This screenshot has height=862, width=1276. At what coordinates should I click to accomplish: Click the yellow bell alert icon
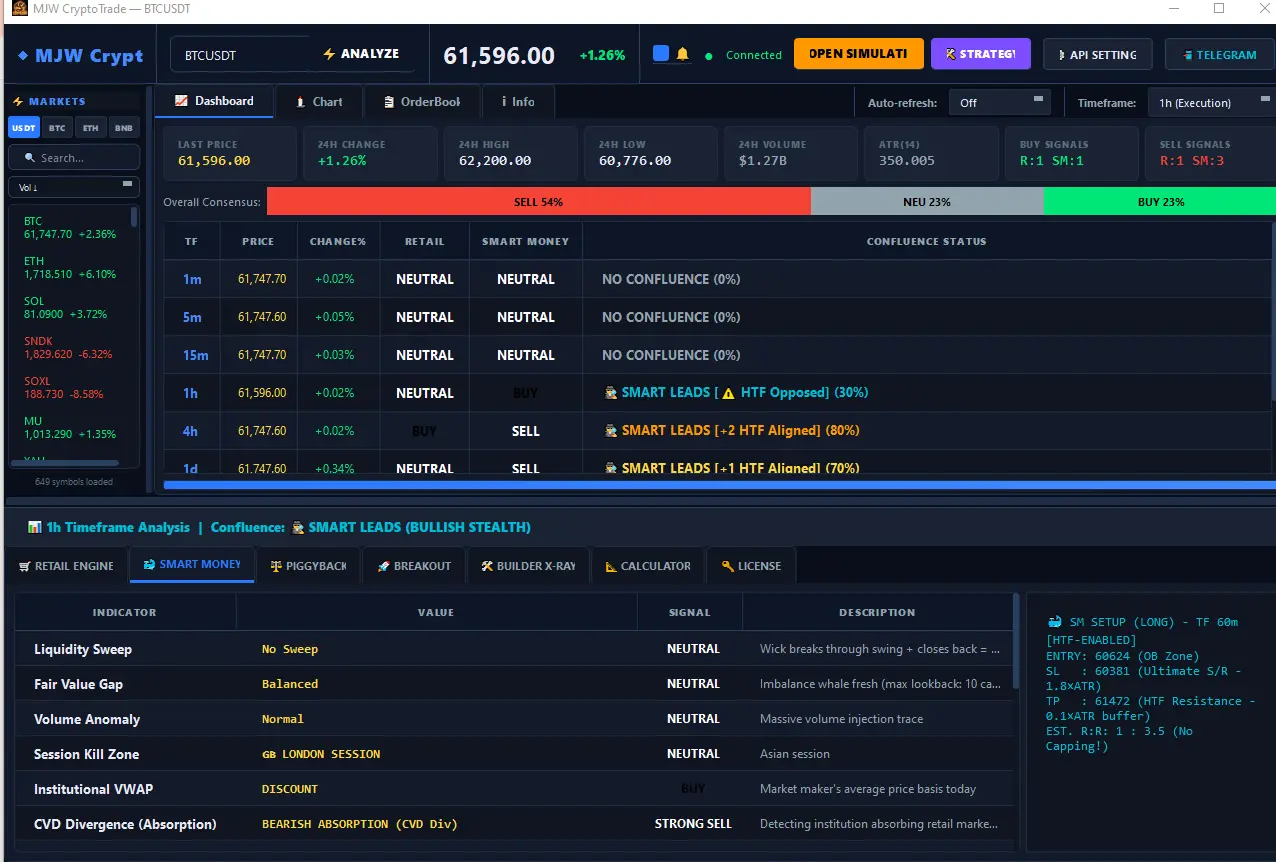coord(683,54)
